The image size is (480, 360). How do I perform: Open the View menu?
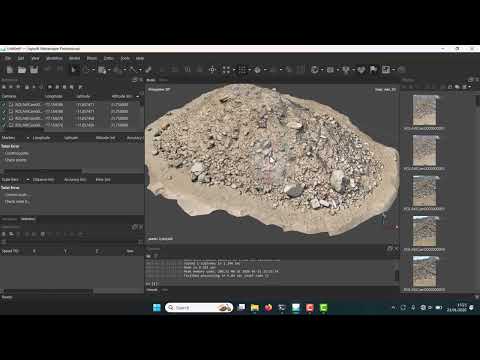pos(35,58)
